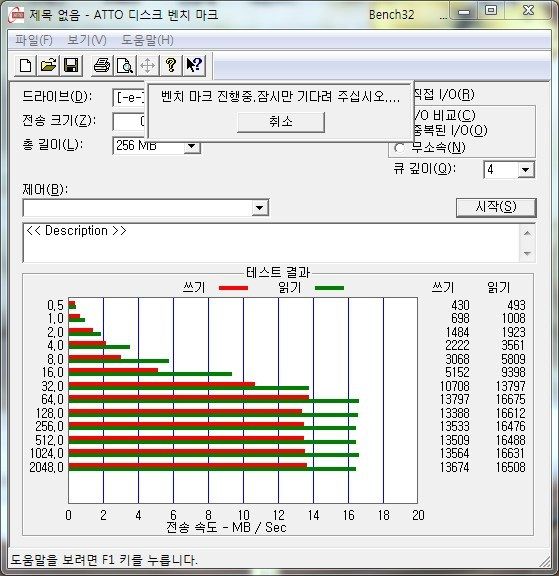Click the I/O 비교(C) option label

point(445,115)
